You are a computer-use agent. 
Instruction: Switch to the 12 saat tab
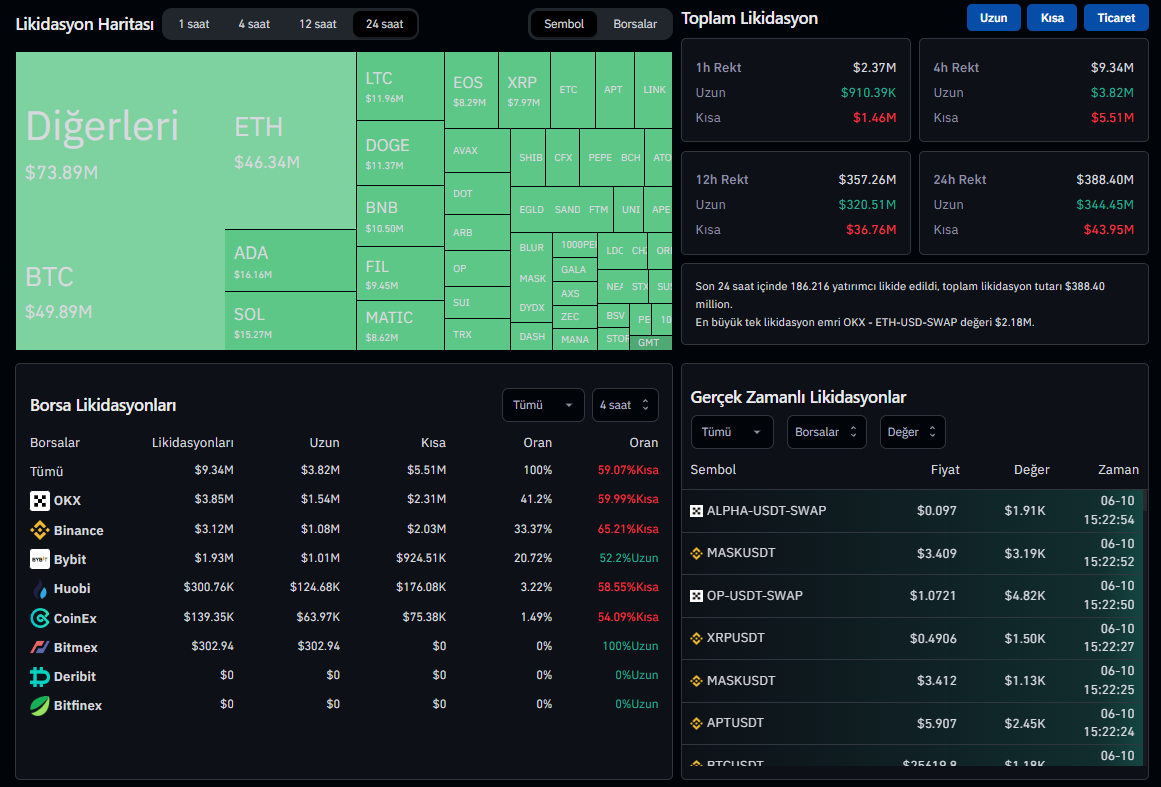click(x=318, y=24)
